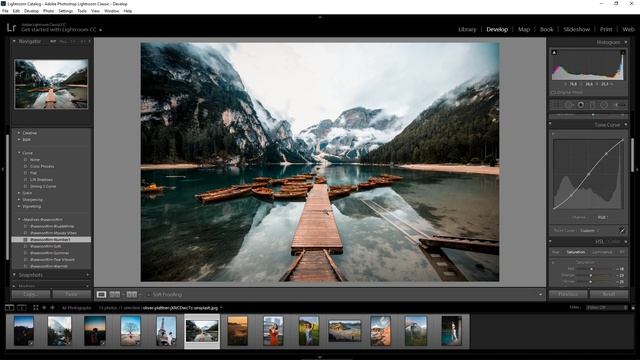The width and height of the screenshot is (640, 360).
Task: Expand the Sharpening preset group
Action: tap(19, 200)
